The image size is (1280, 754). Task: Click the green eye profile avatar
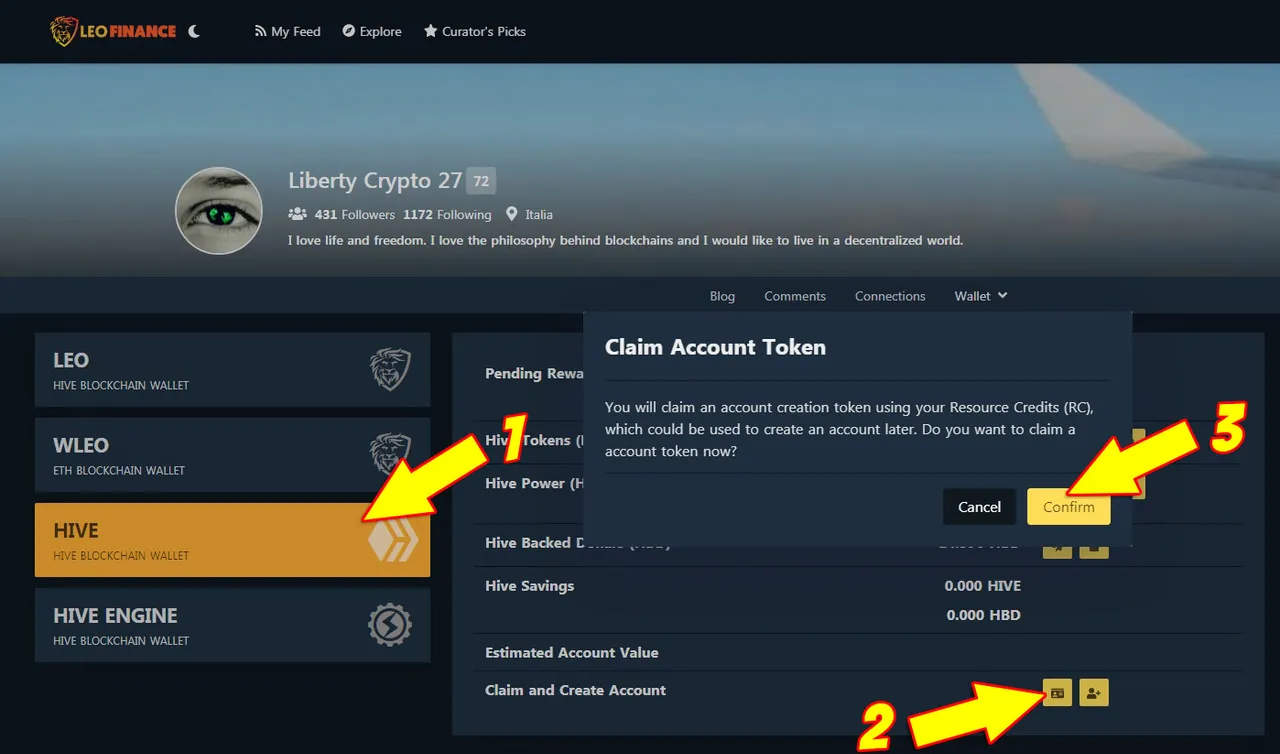pos(219,210)
